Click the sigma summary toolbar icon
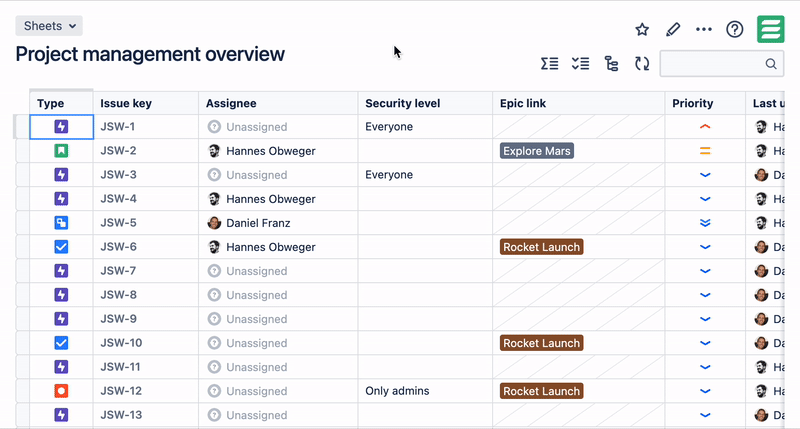Image resolution: width=800 pixels, height=429 pixels. pos(549,64)
